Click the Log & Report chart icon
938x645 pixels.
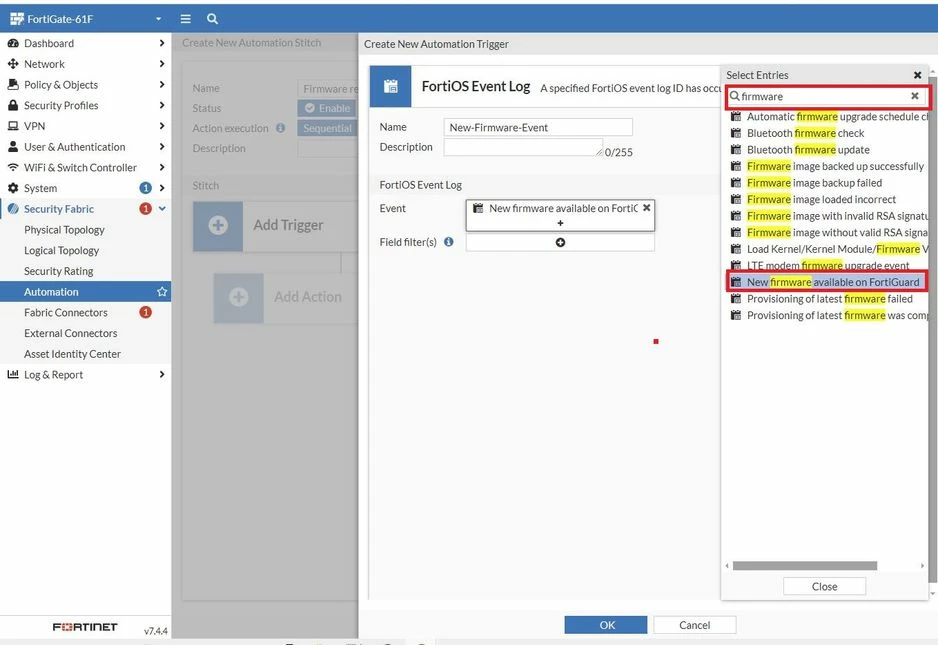(13, 375)
